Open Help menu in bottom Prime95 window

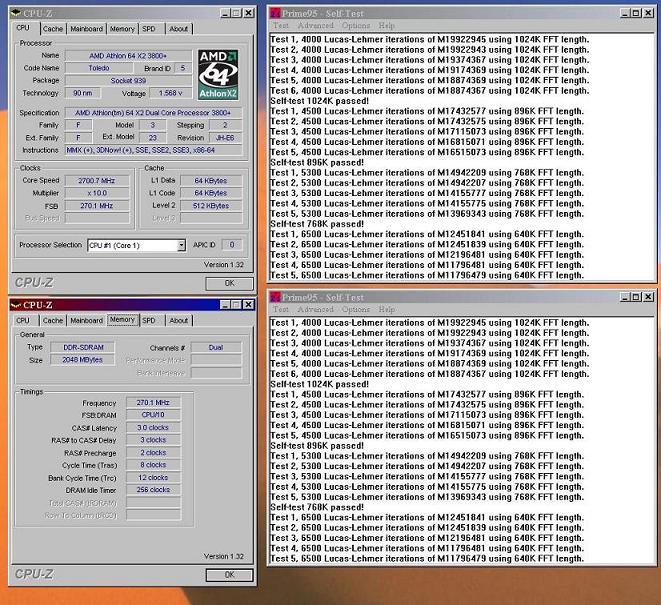point(387,309)
